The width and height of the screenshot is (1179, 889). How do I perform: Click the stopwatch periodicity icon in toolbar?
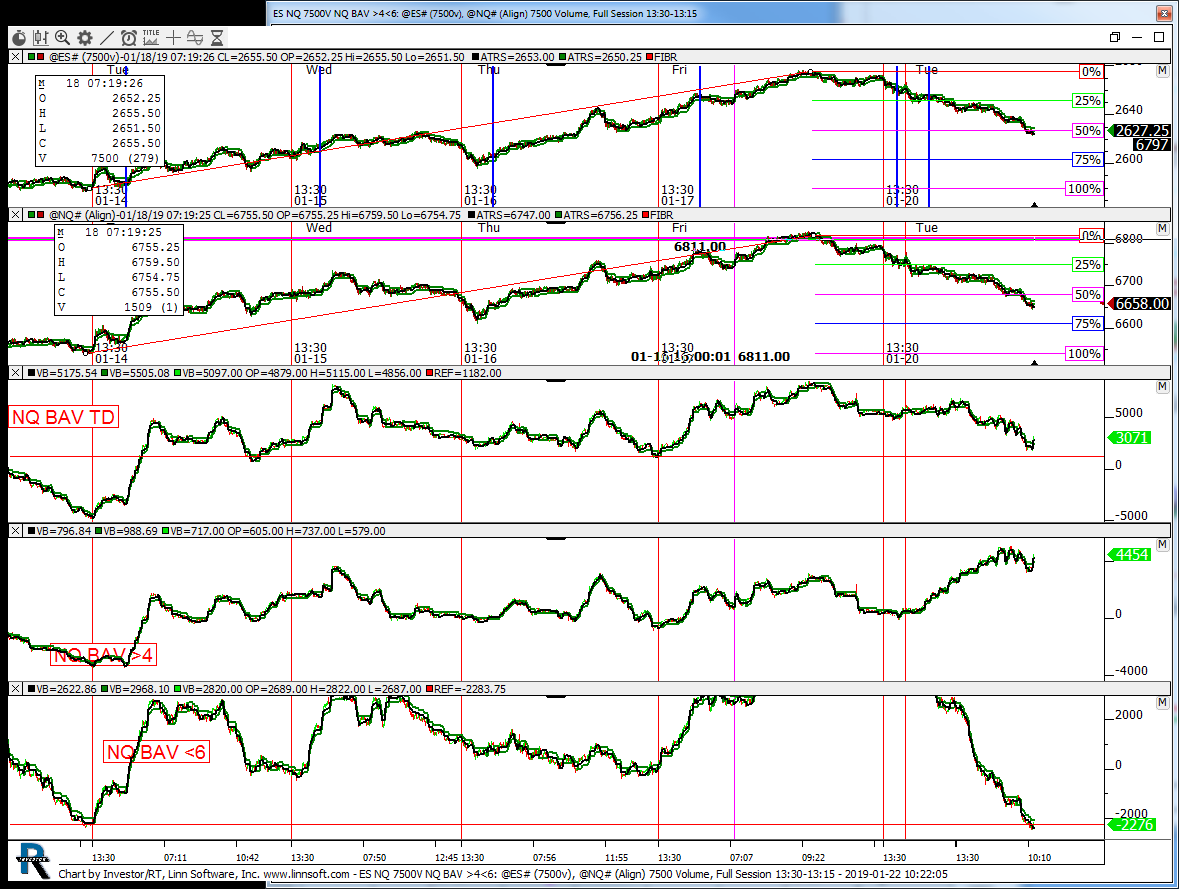(18, 38)
